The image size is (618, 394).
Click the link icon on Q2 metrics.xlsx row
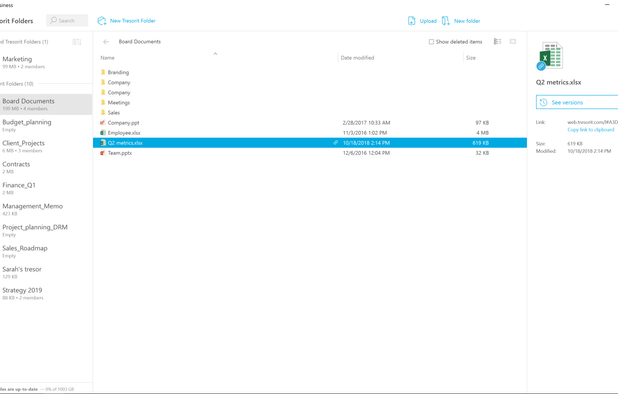coord(335,143)
